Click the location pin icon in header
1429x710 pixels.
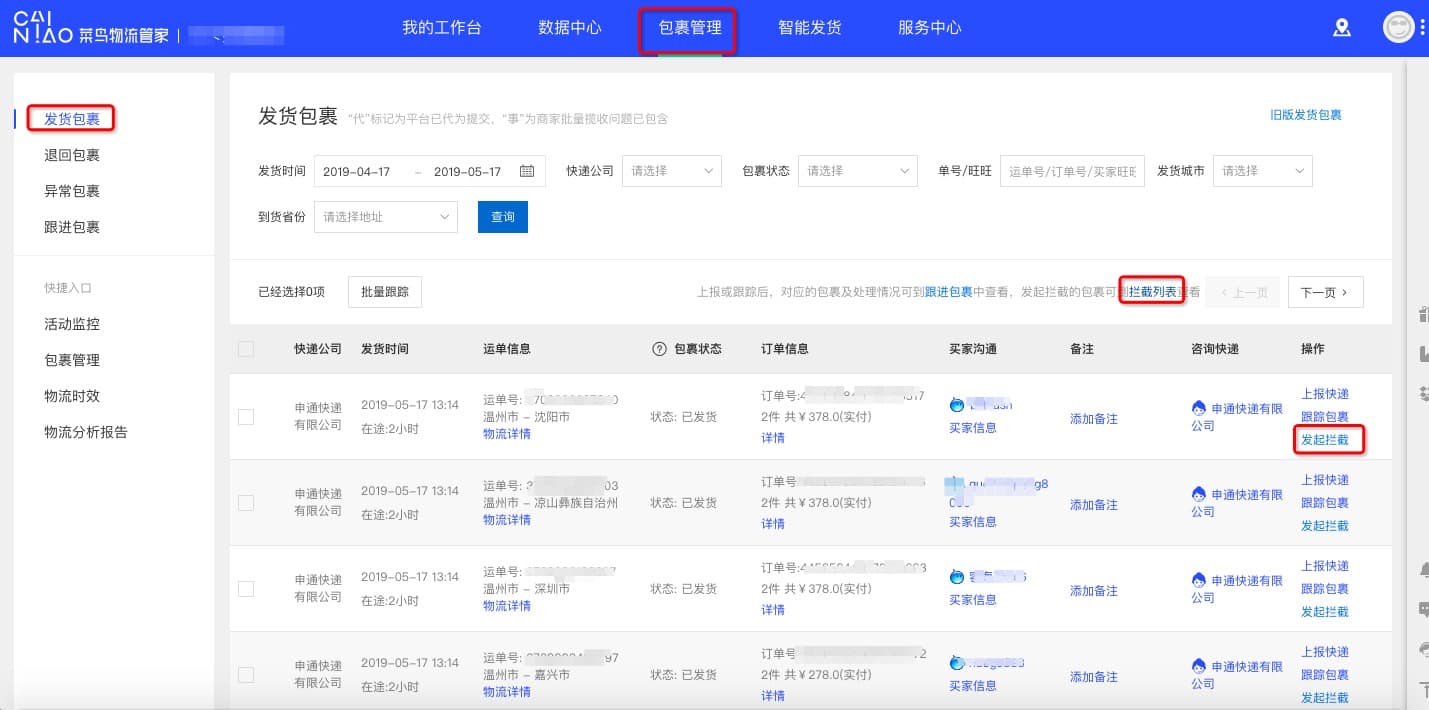[x=1342, y=28]
